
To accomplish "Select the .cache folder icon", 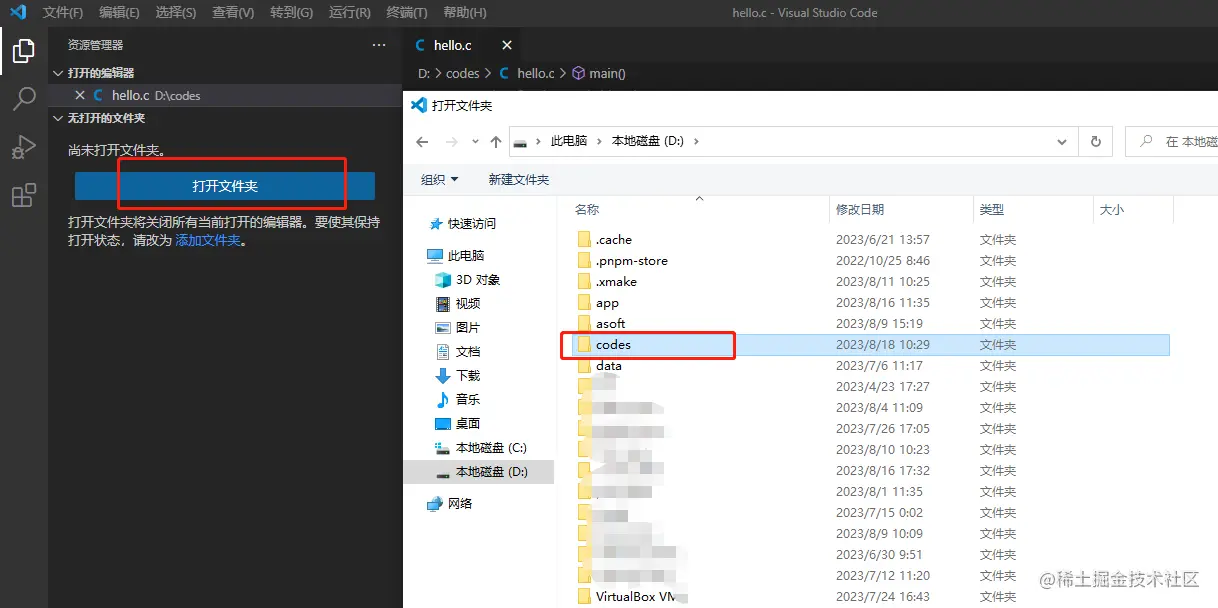I will 585,239.
